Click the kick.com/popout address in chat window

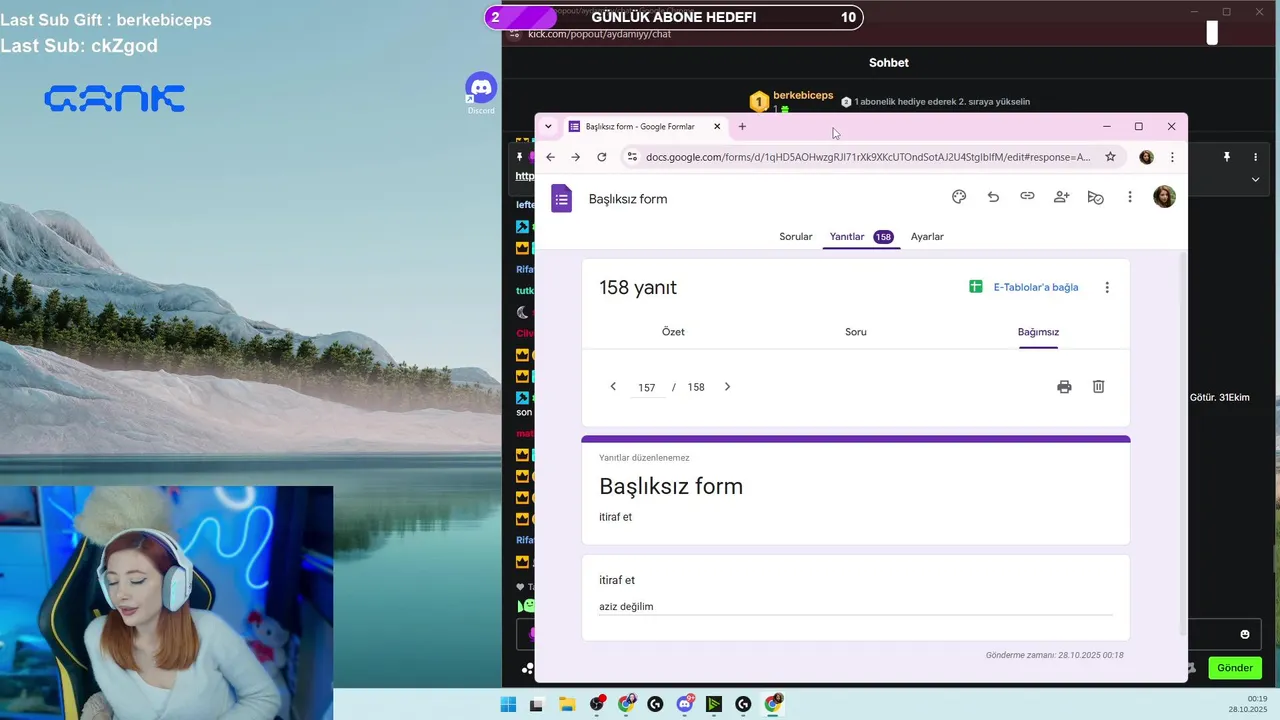(599, 34)
